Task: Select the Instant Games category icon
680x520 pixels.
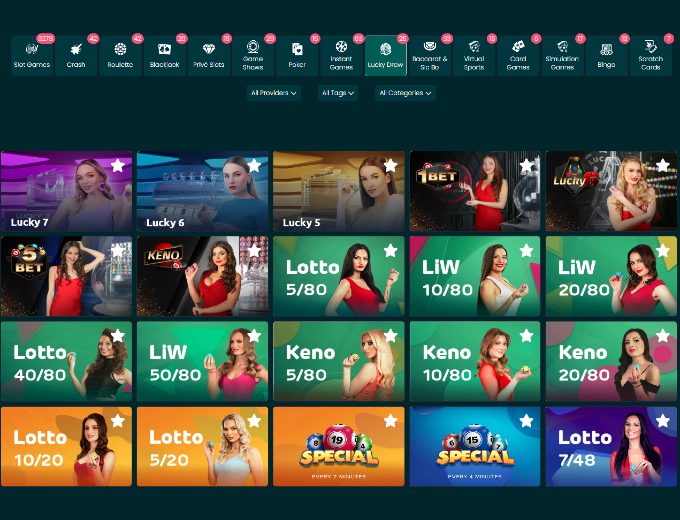Action: (x=341, y=46)
